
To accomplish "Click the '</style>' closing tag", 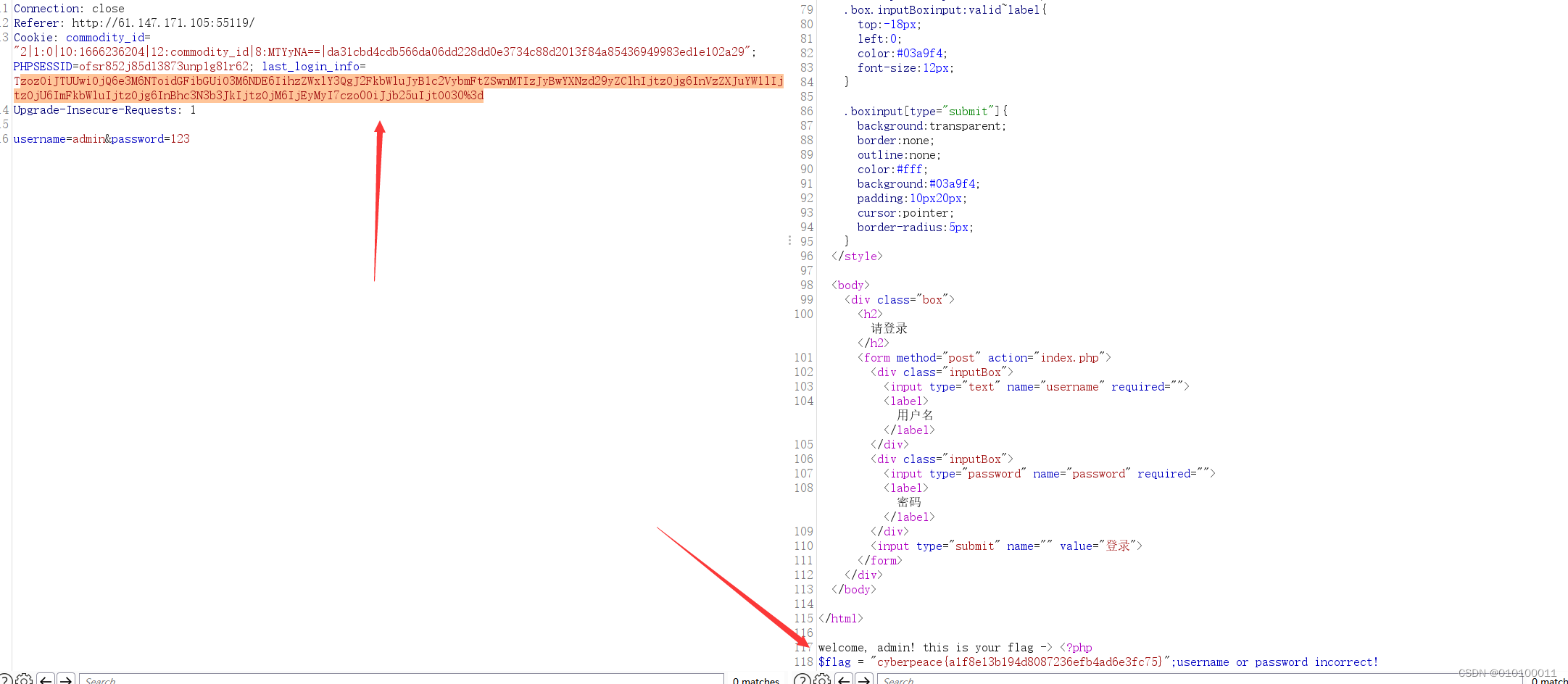I will (857, 256).
